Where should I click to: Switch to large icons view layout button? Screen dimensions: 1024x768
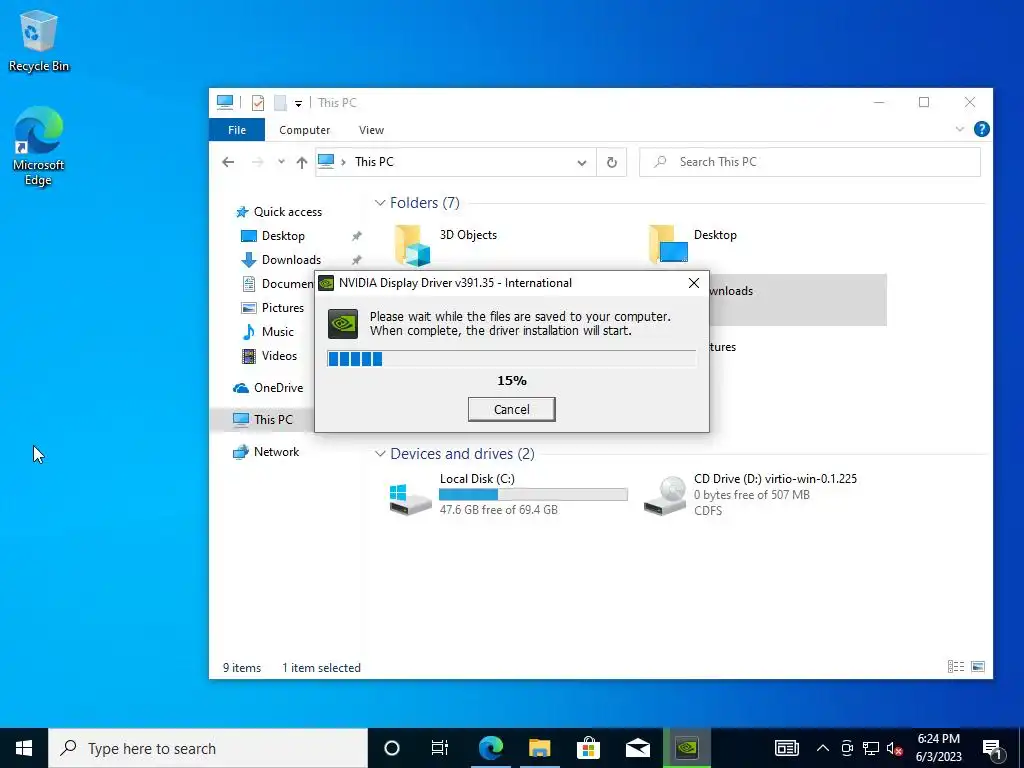[978, 667]
